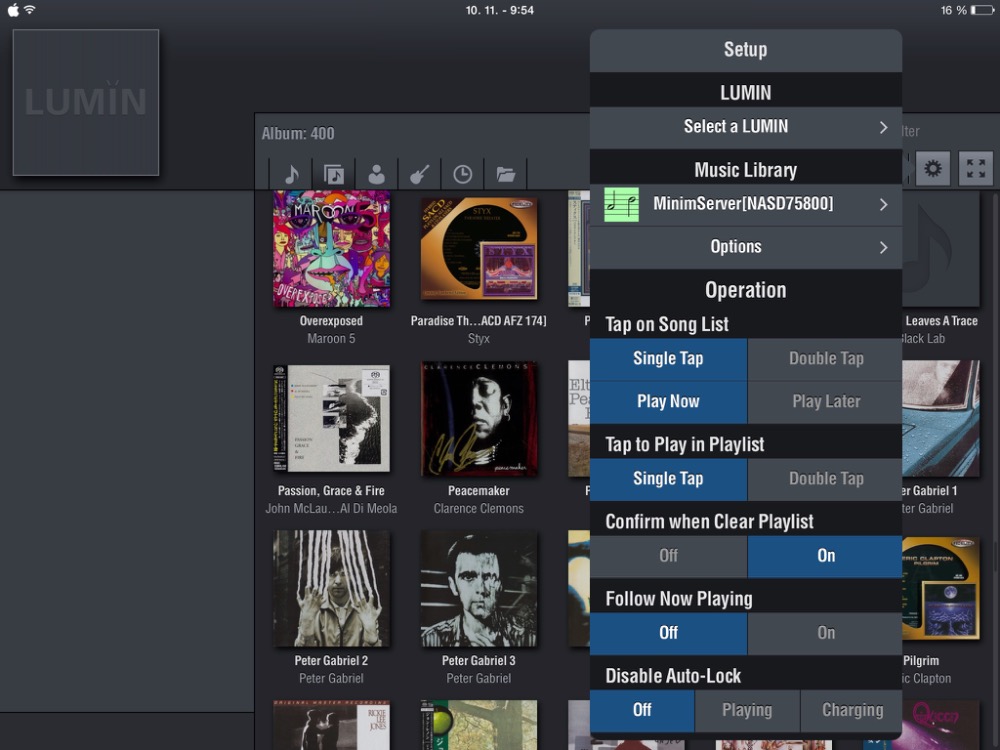Set Disable Auto-Lock to Off
Screen dimensions: 1000x750
[642, 710]
